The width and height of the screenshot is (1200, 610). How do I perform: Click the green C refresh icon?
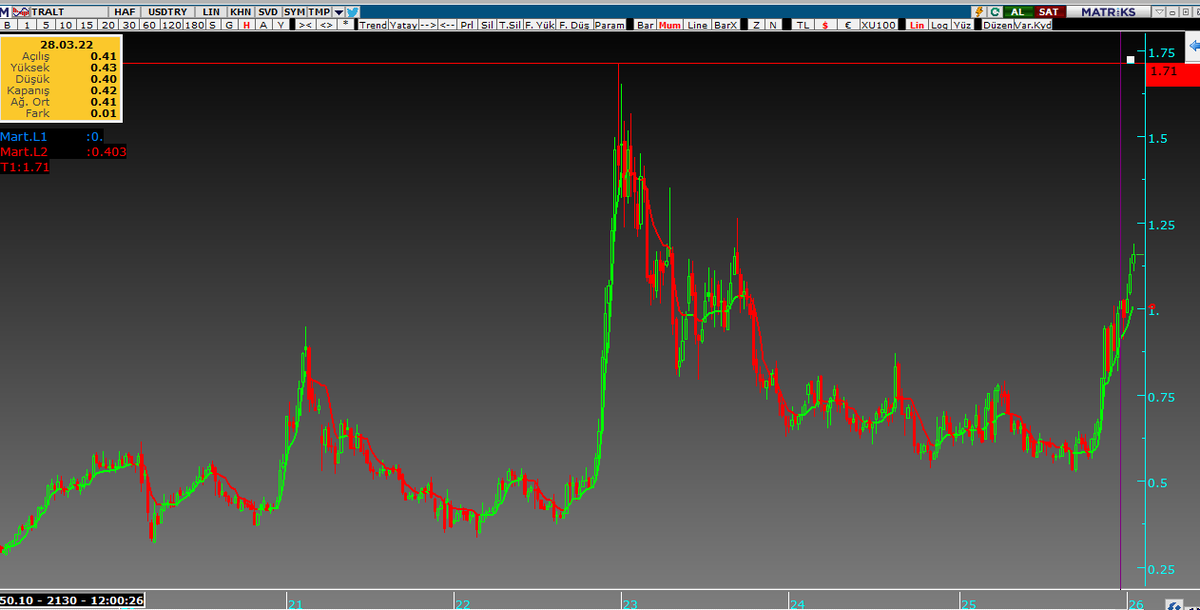(x=995, y=12)
